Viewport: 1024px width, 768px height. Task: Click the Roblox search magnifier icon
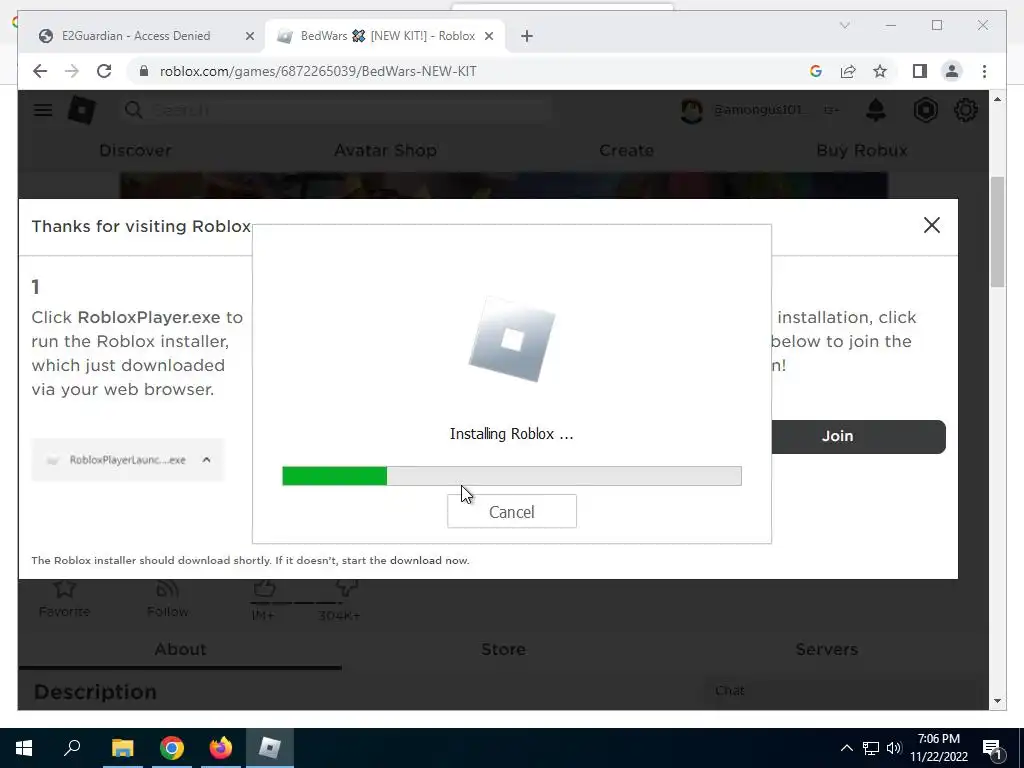point(134,110)
